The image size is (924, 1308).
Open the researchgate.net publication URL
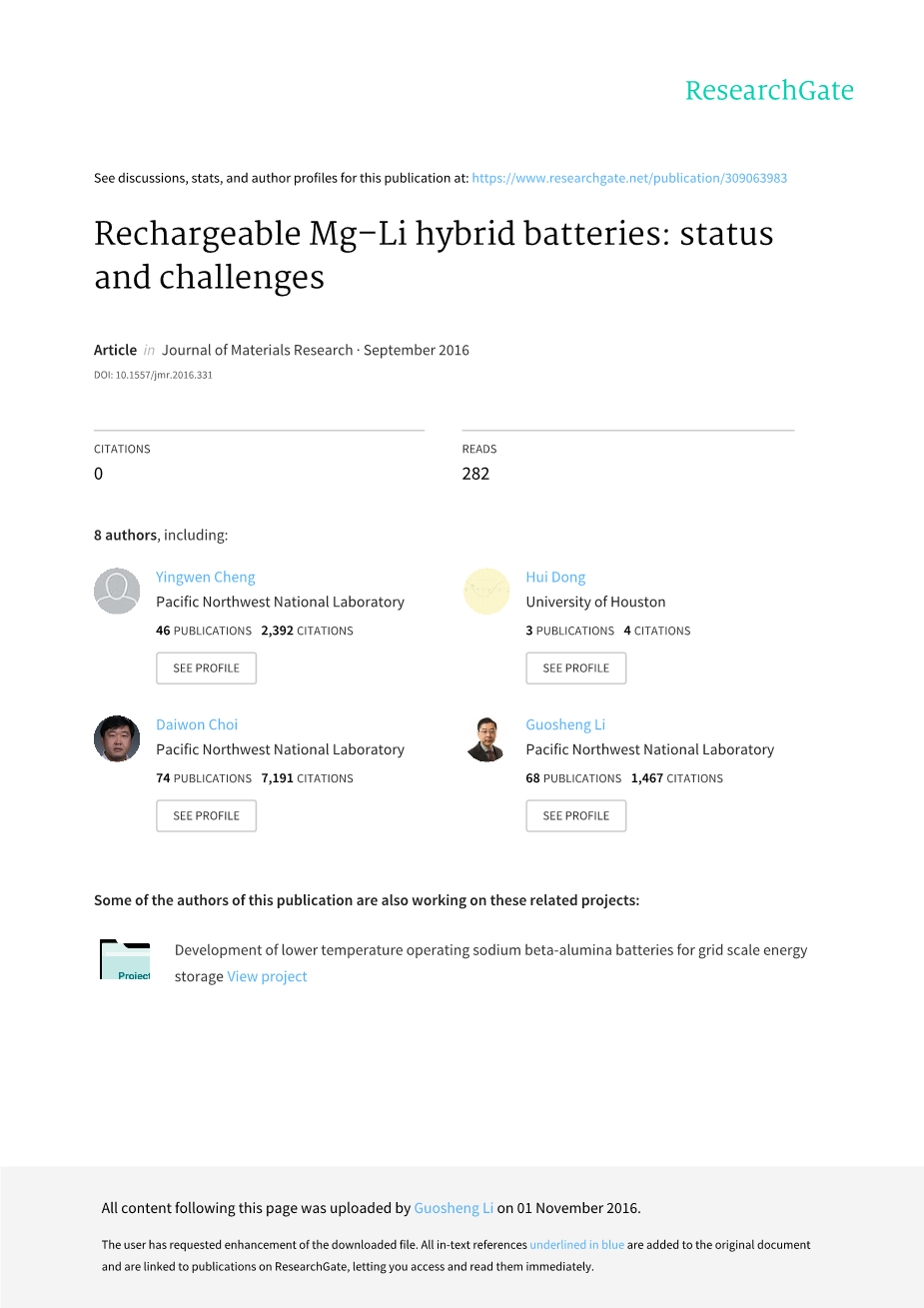coord(629,179)
